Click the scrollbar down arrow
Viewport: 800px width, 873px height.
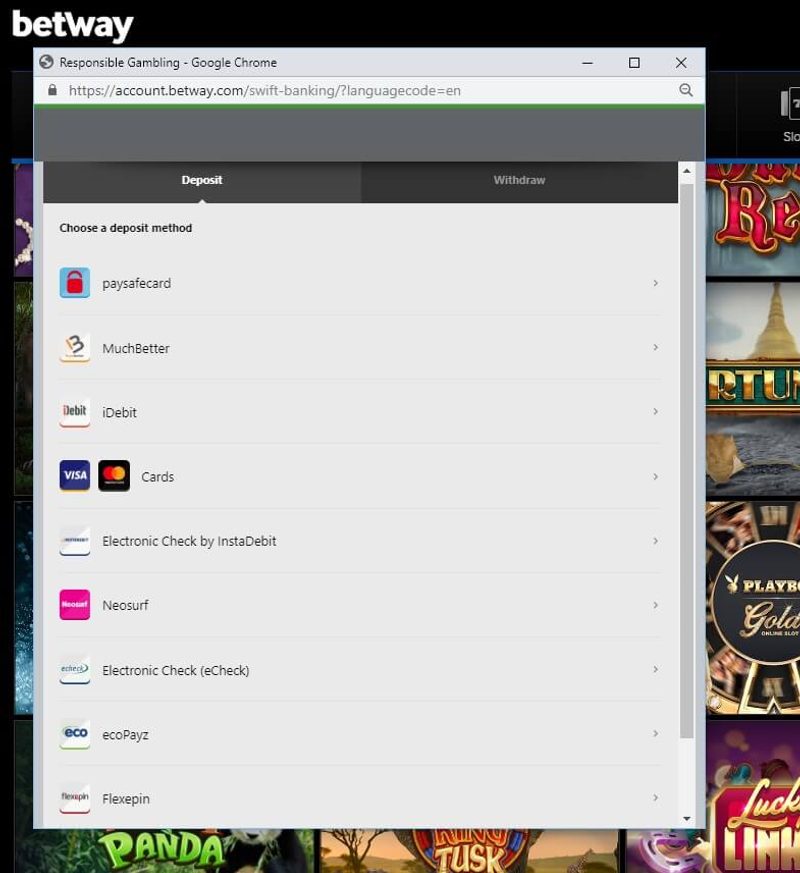click(x=686, y=819)
